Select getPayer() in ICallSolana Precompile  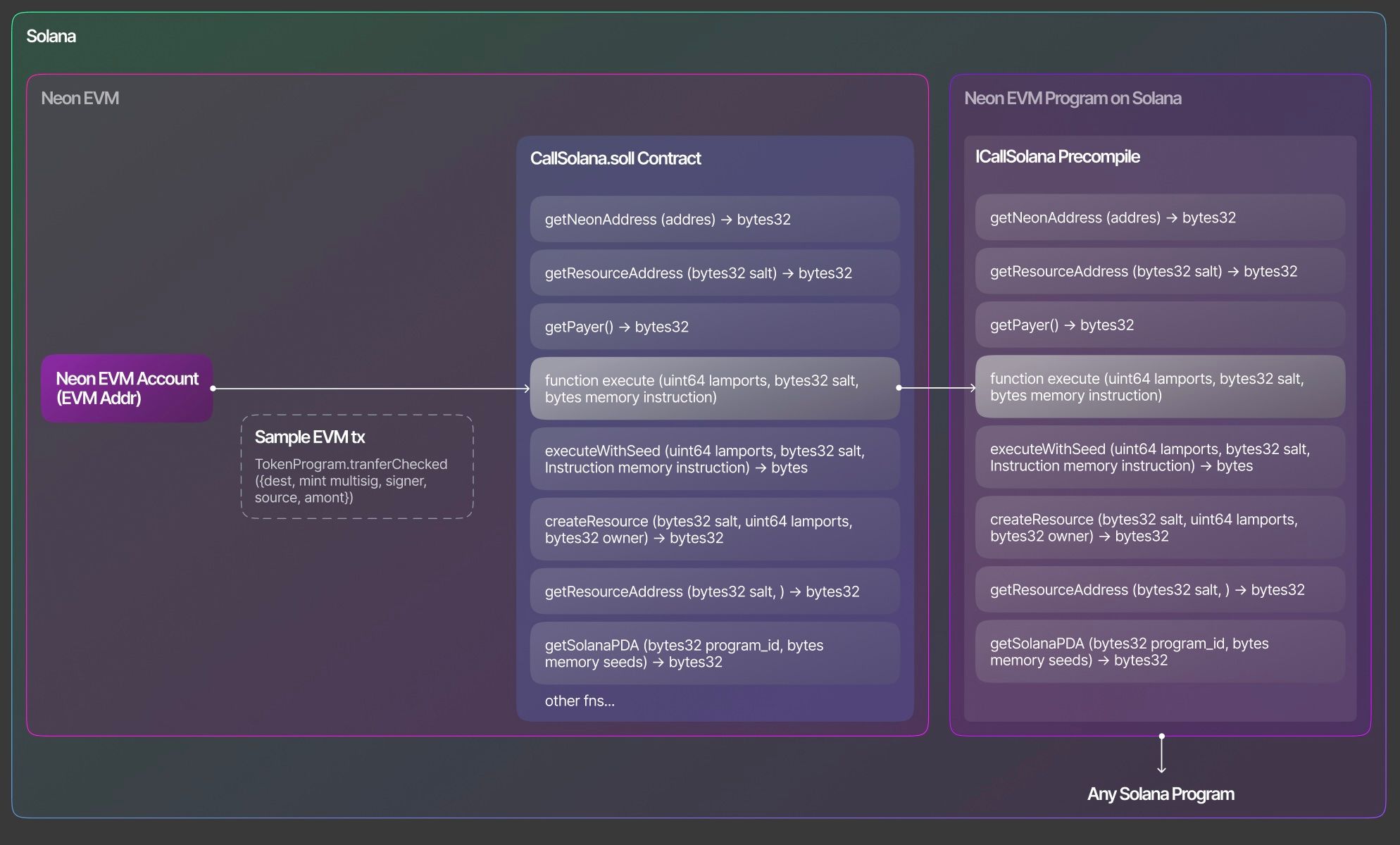point(1159,325)
